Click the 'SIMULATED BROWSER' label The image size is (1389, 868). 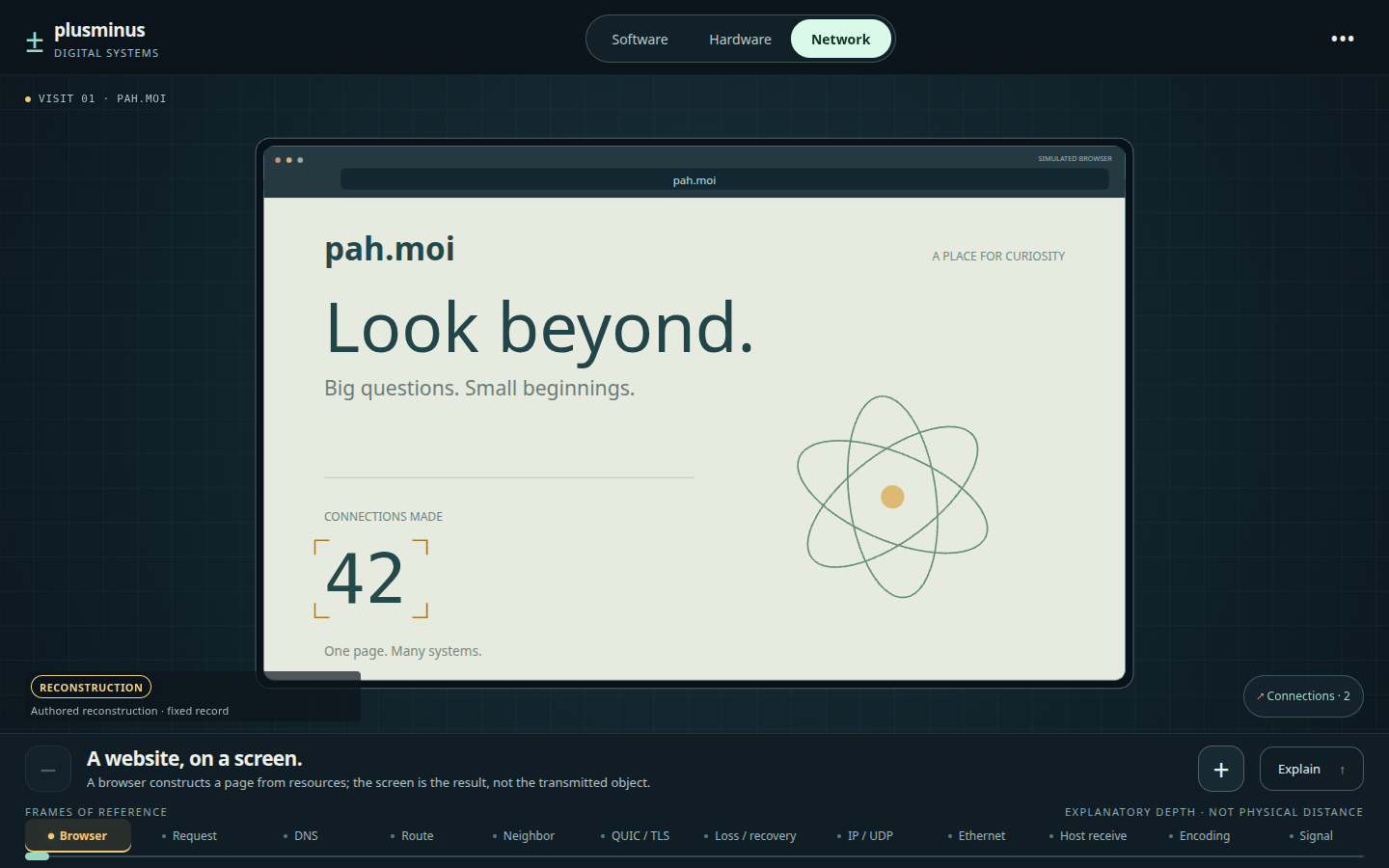coord(1075,159)
